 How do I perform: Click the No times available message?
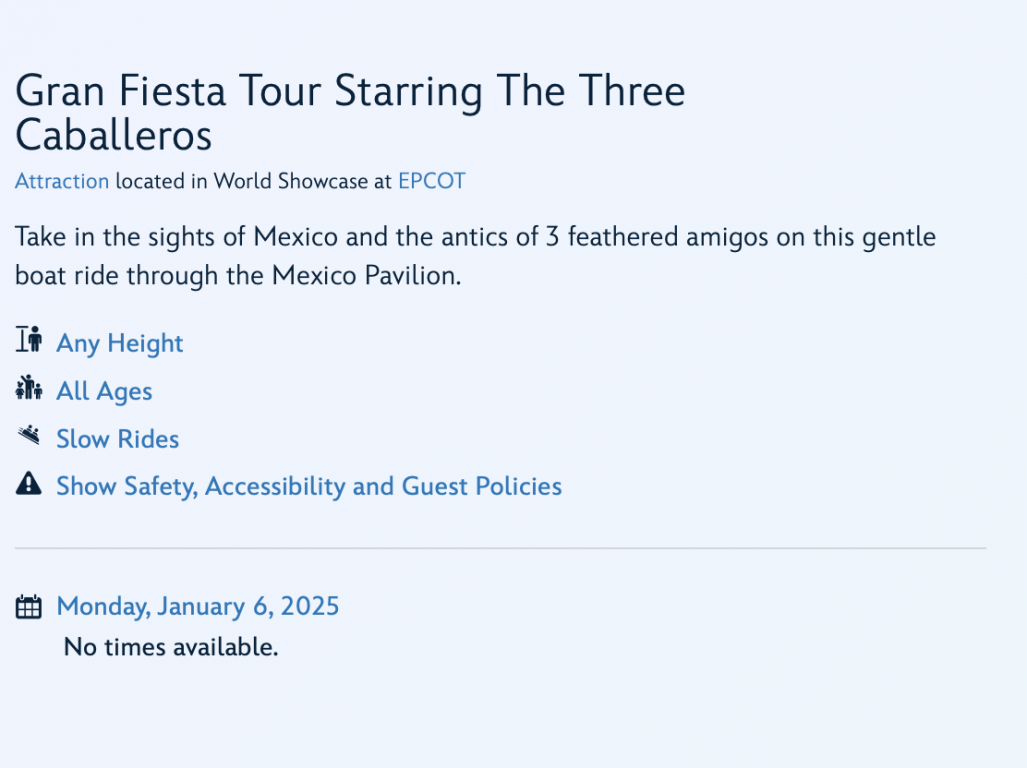point(171,647)
